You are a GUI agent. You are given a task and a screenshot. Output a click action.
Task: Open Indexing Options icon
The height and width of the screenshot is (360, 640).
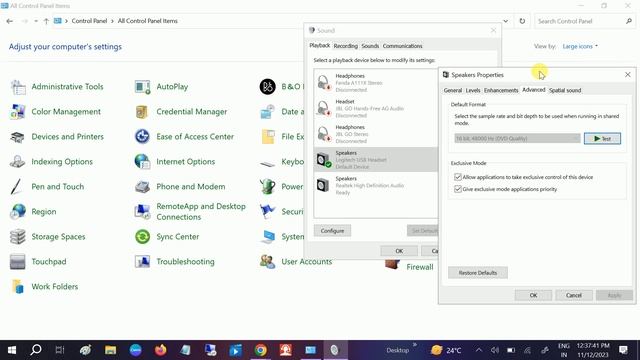pyautogui.click(x=18, y=162)
